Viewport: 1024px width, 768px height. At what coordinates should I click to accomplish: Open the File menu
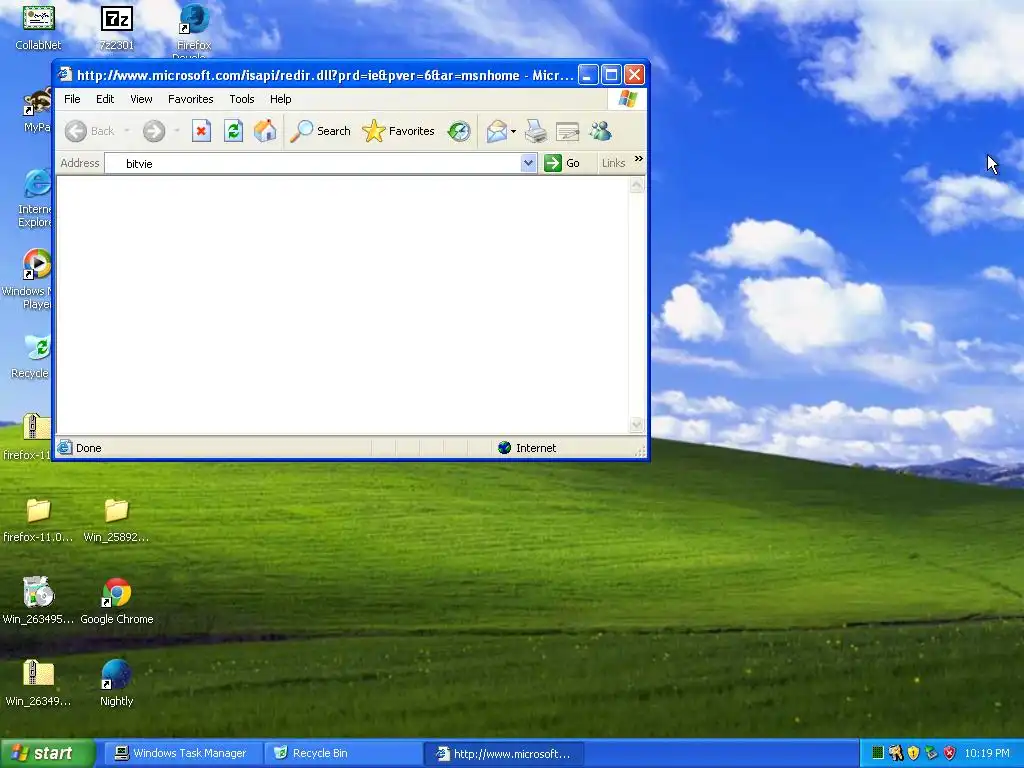coord(72,99)
